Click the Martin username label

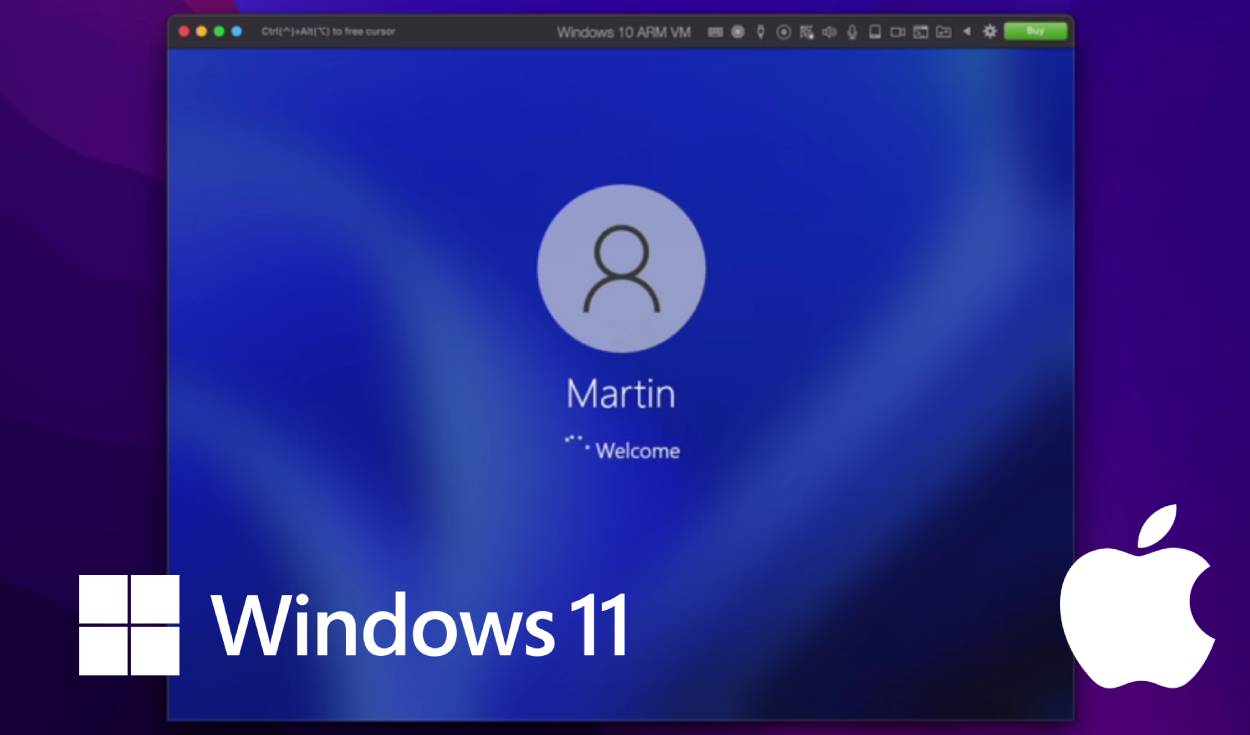click(620, 393)
